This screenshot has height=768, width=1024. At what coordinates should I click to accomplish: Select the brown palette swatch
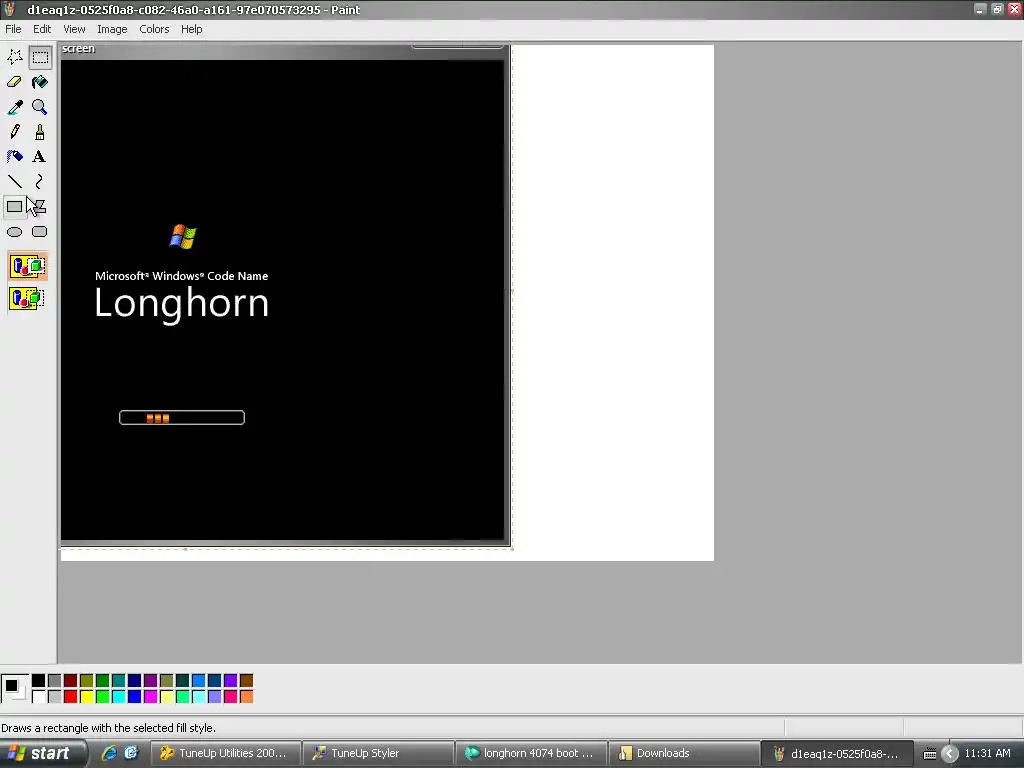click(x=246, y=680)
